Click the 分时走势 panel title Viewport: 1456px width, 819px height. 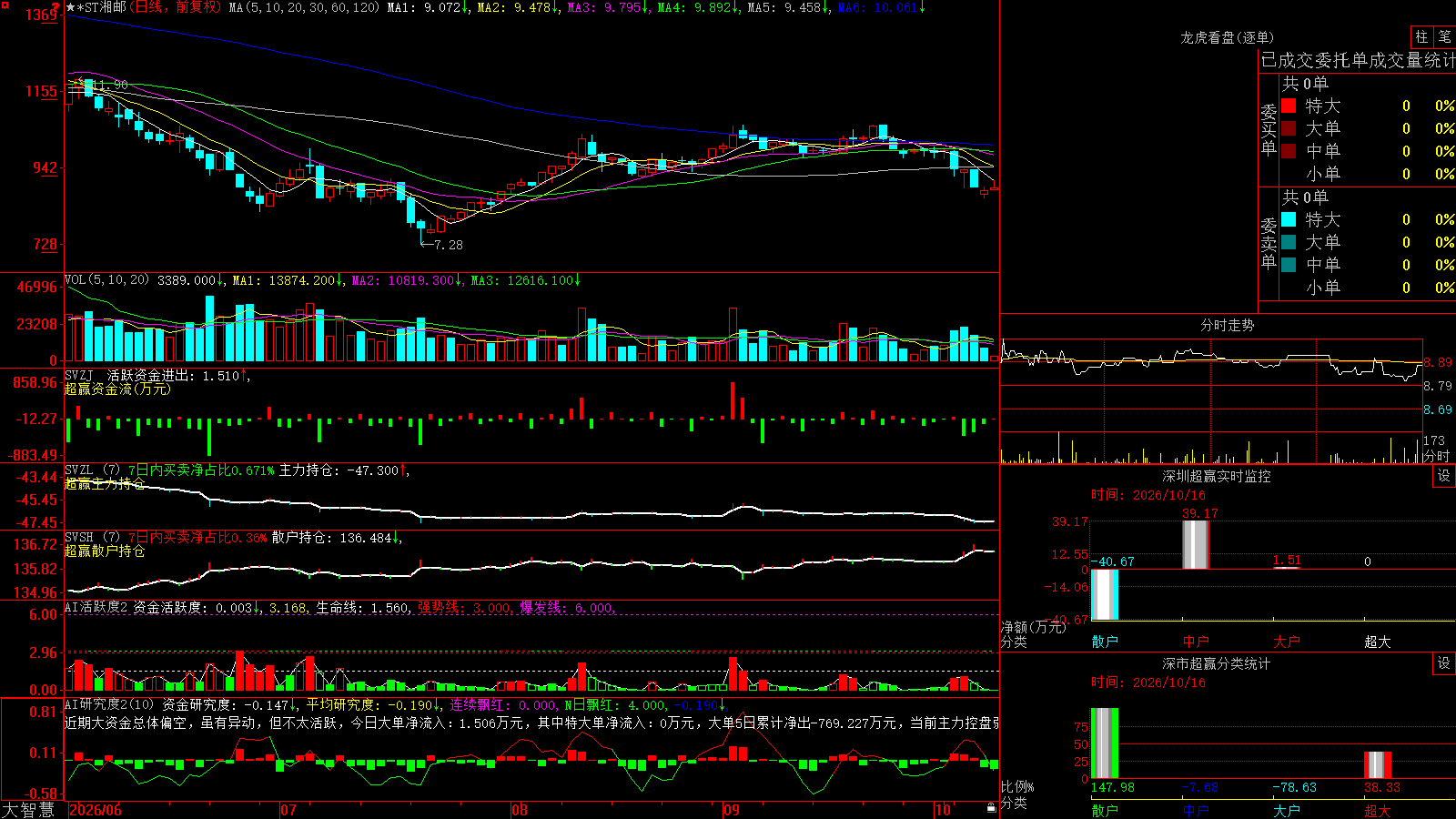coord(1227,325)
